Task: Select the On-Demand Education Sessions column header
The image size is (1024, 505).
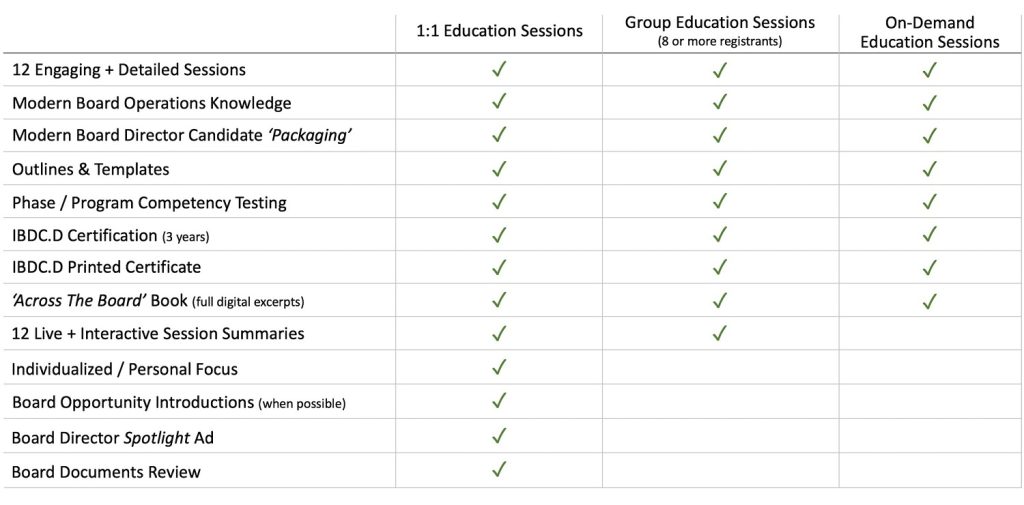Action: click(929, 31)
